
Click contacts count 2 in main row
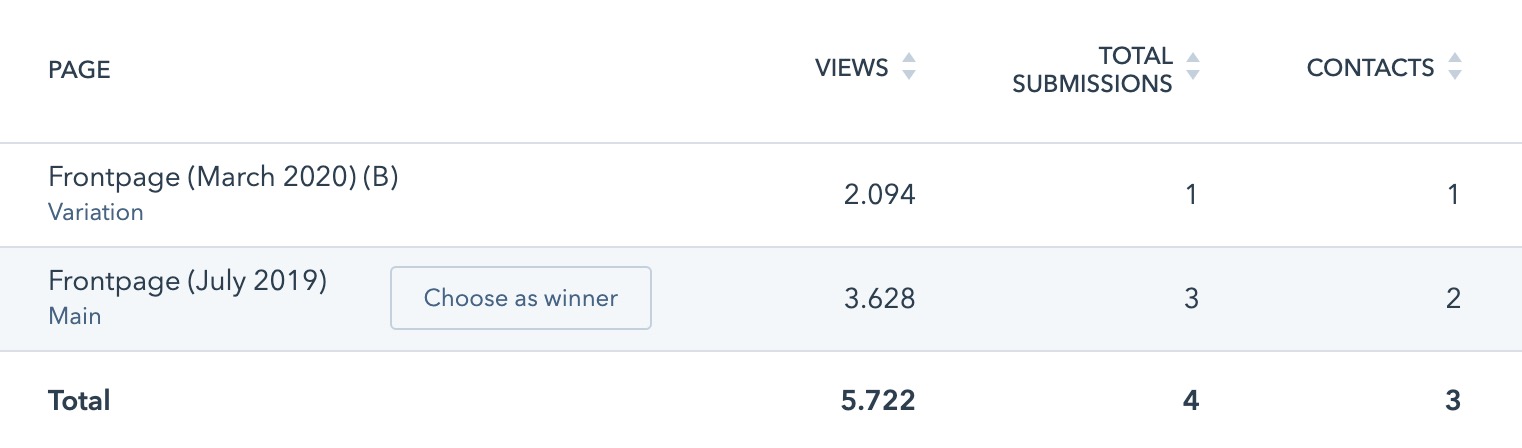1453,298
